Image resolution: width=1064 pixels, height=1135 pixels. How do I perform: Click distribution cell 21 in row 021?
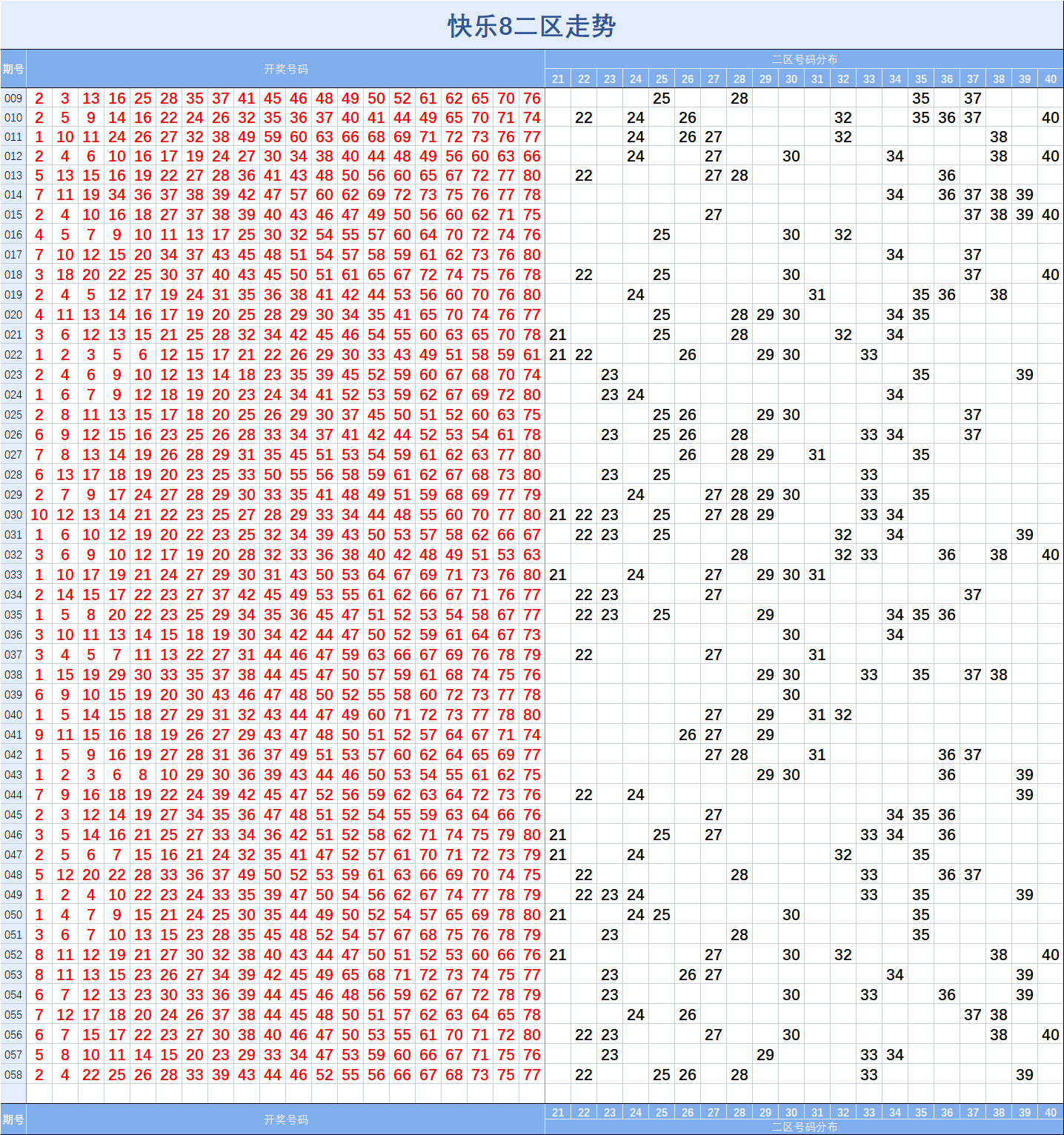click(x=558, y=335)
